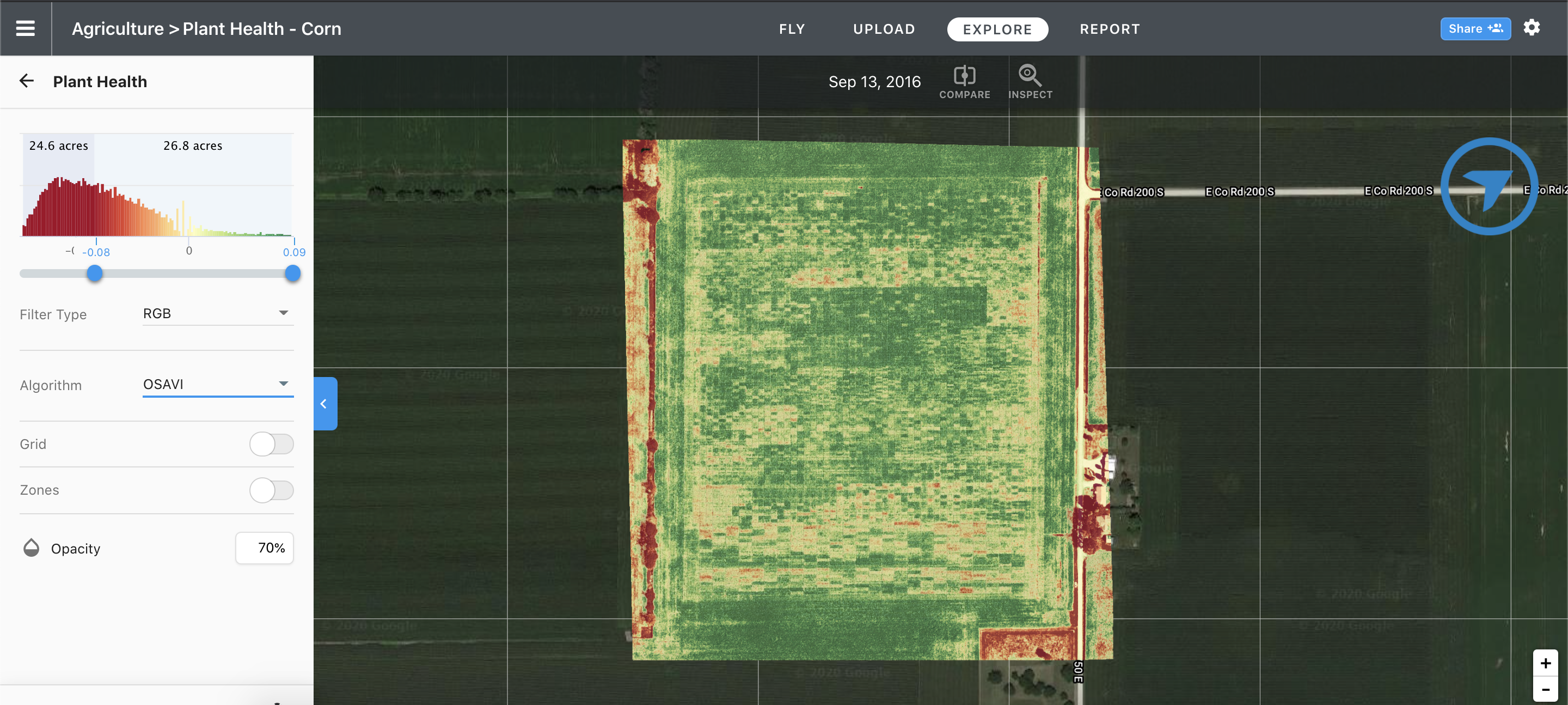Go back using the Plant Health arrow
The height and width of the screenshot is (705, 1568).
[x=27, y=81]
